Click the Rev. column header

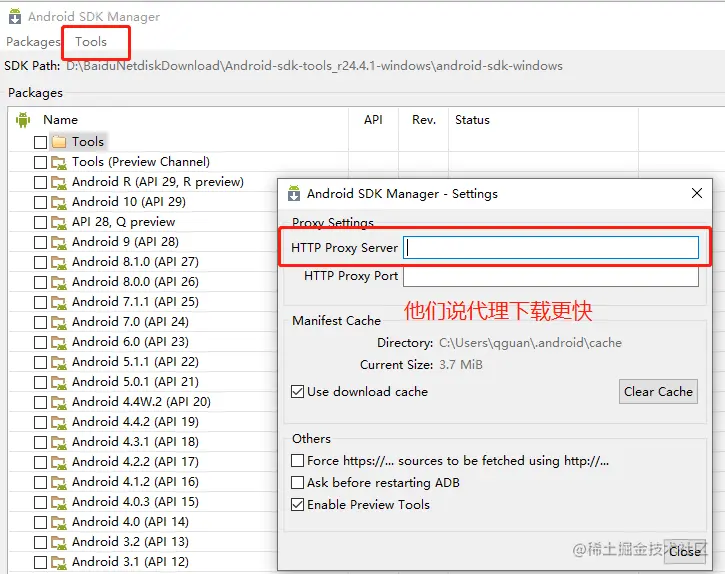[x=424, y=120]
